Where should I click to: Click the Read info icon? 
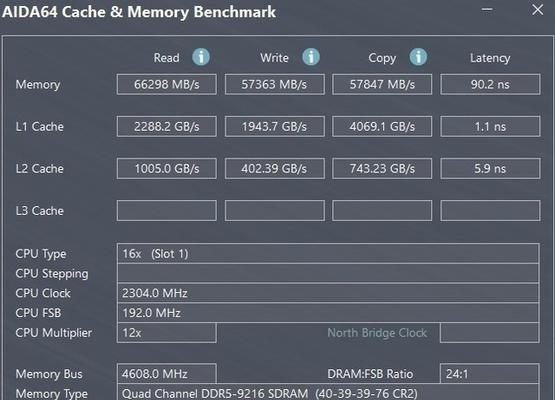pos(201,57)
